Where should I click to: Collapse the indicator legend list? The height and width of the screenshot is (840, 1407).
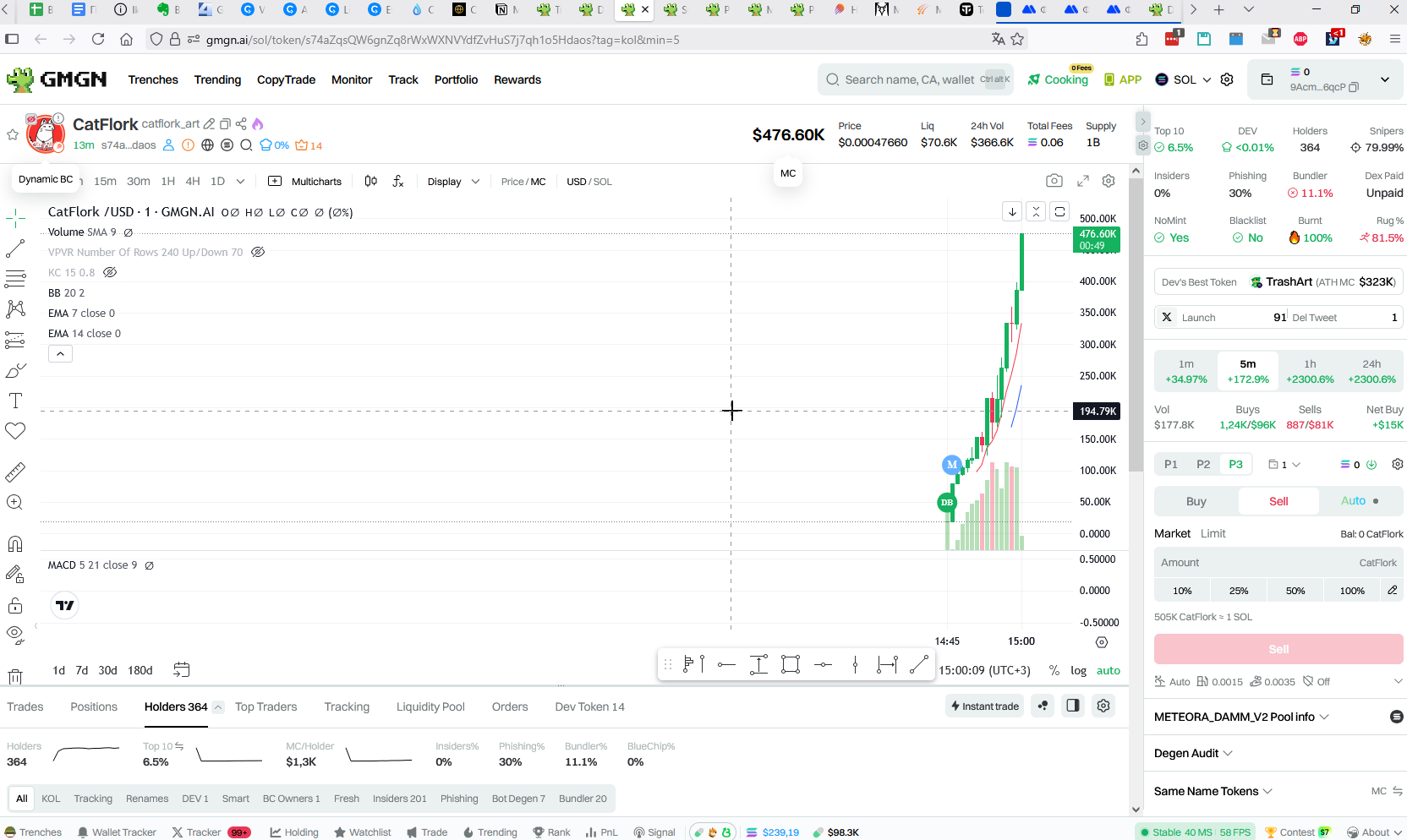click(60, 354)
